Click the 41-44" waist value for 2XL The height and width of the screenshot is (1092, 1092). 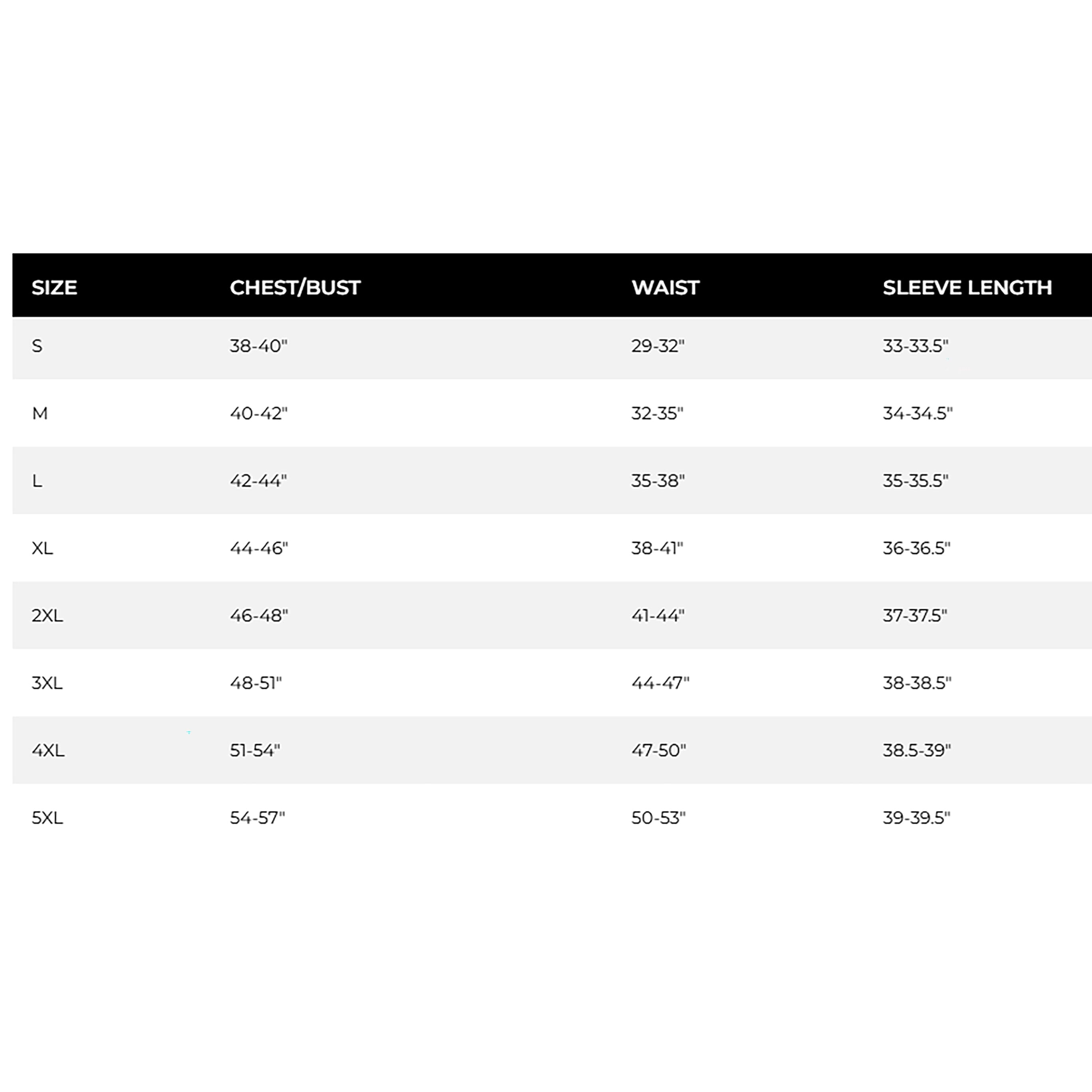(x=658, y=616)
